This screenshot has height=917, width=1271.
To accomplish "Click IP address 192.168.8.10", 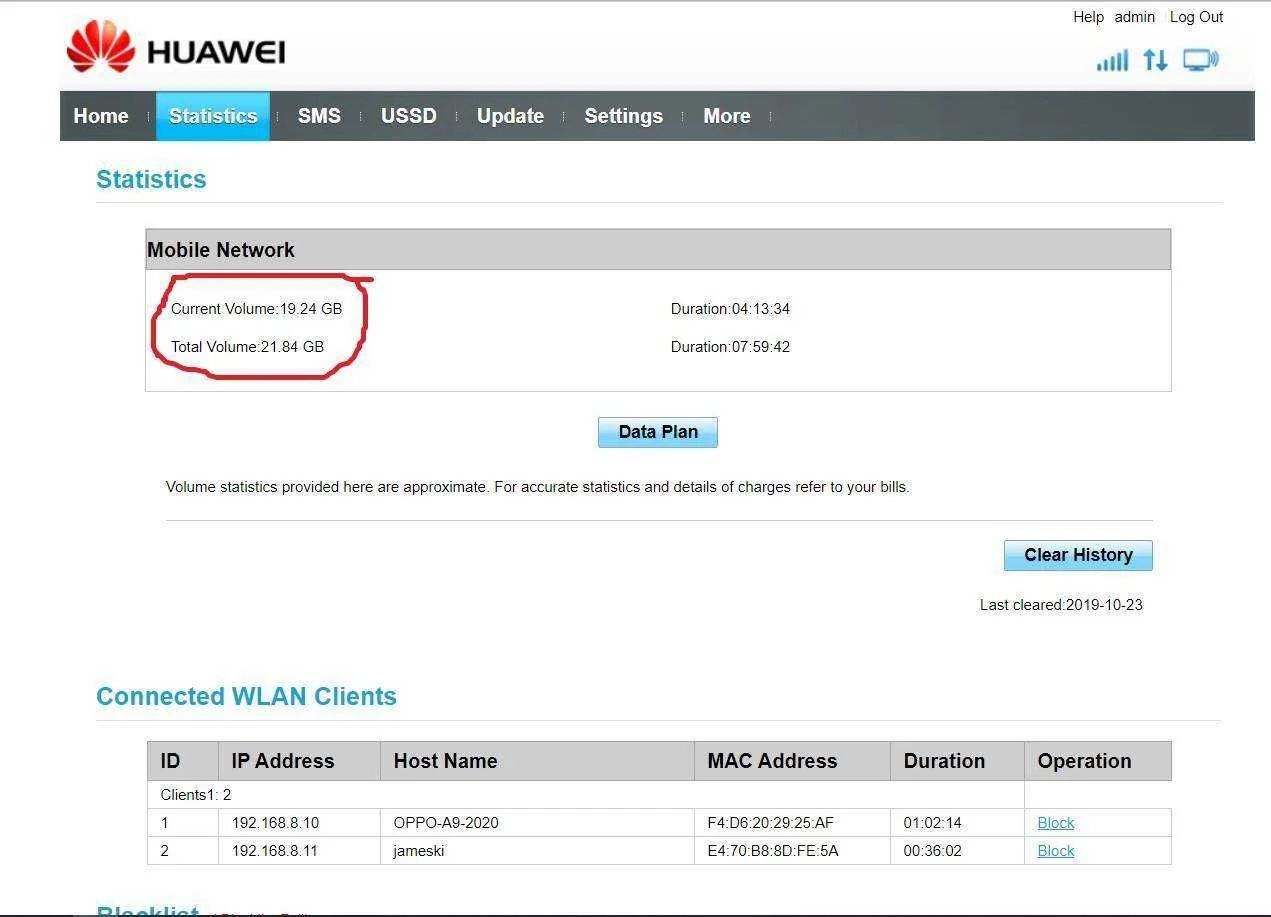I will click(x=275, y=823).
